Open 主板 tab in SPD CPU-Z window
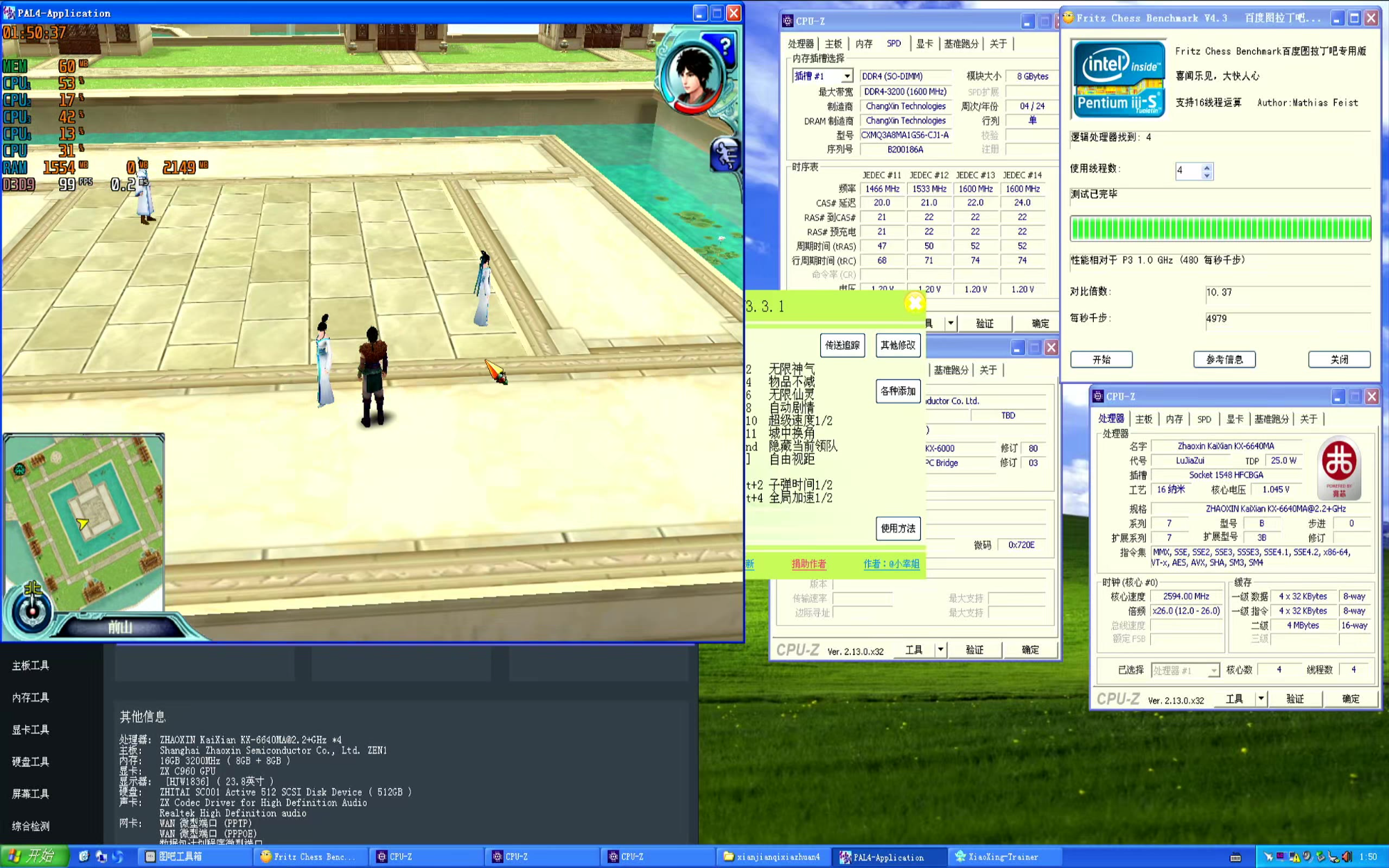The image size is (1389, 868). coord(833,44)
